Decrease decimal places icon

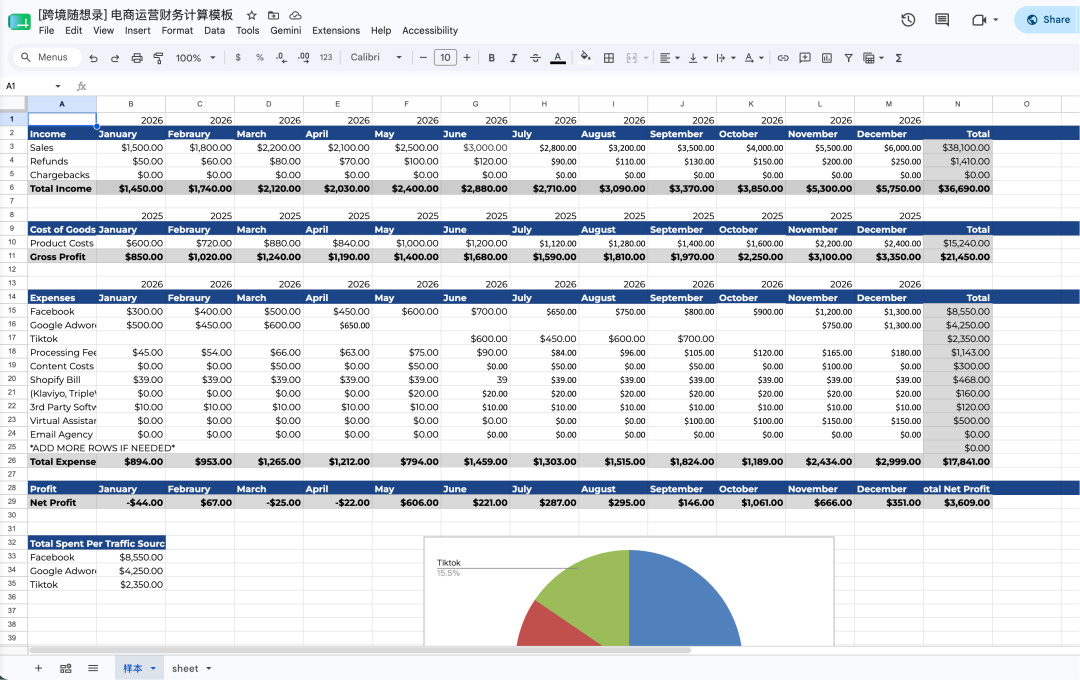281,58
